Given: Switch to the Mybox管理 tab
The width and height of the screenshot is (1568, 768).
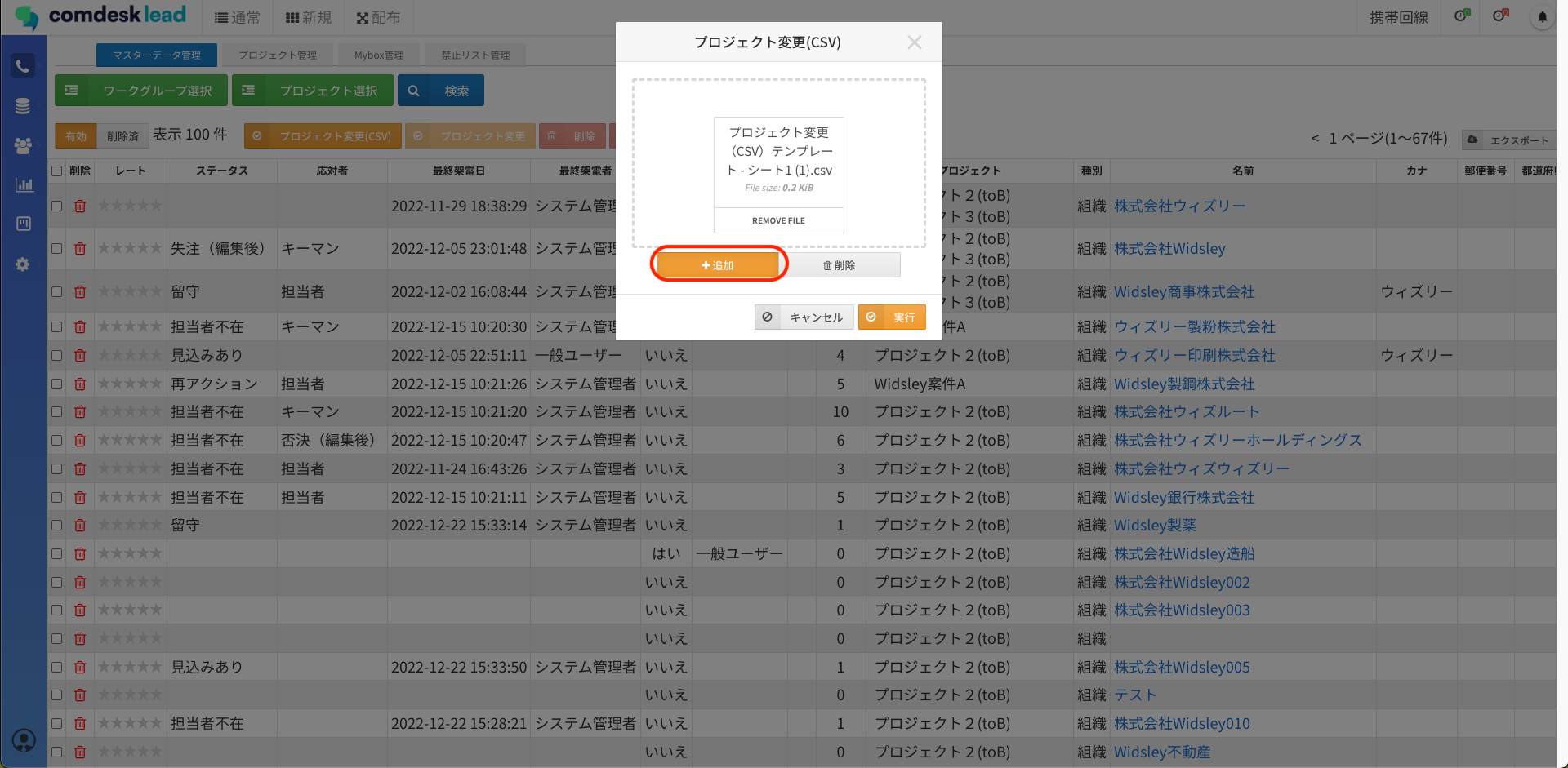Looking at the screenshot, I should tap(378, 55).
